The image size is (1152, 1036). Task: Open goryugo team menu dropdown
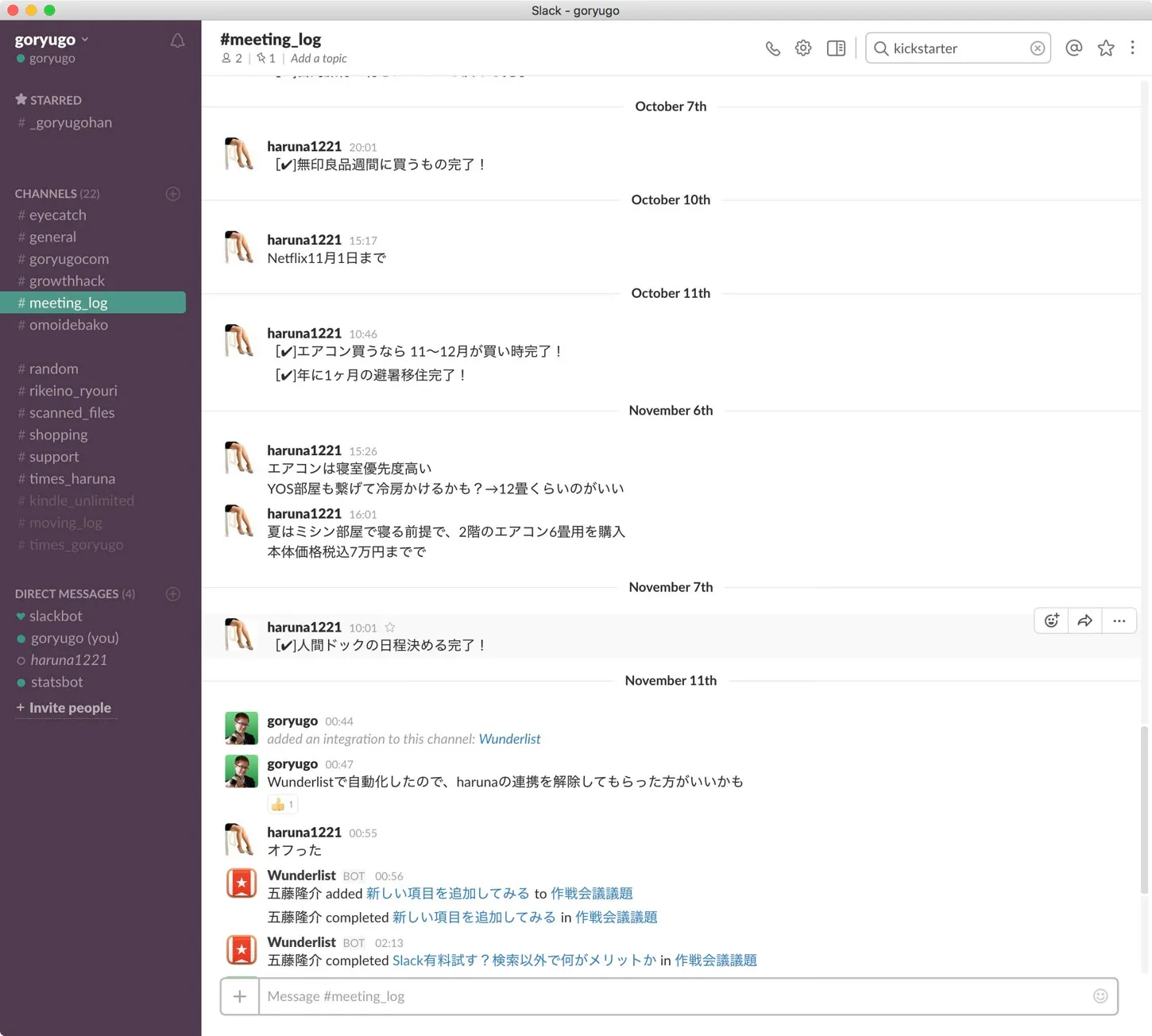point(52,40)
